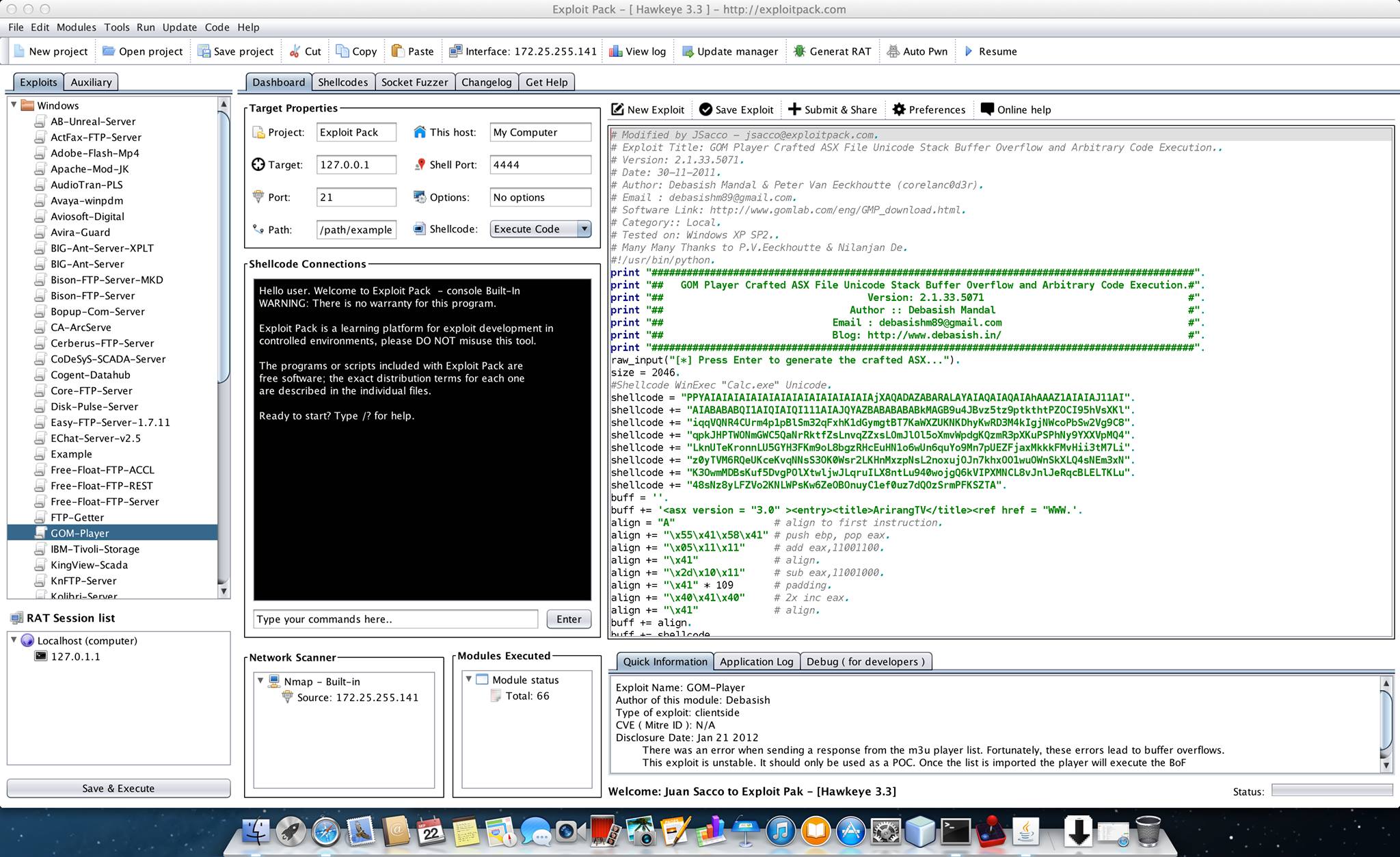Open the Shellcode Execute Code dropdown
Viewport: 1400px width, 857px height.
point(540,229)
